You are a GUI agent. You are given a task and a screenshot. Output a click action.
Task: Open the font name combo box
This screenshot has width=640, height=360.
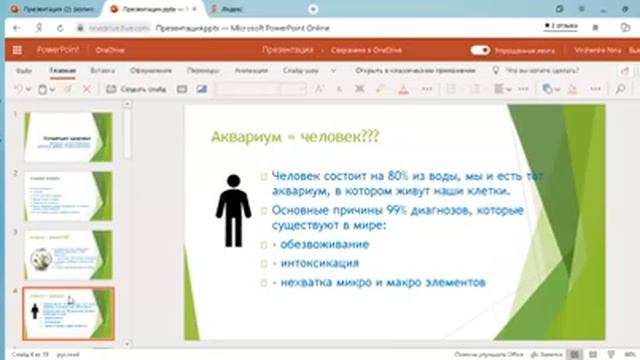point(248,89)
